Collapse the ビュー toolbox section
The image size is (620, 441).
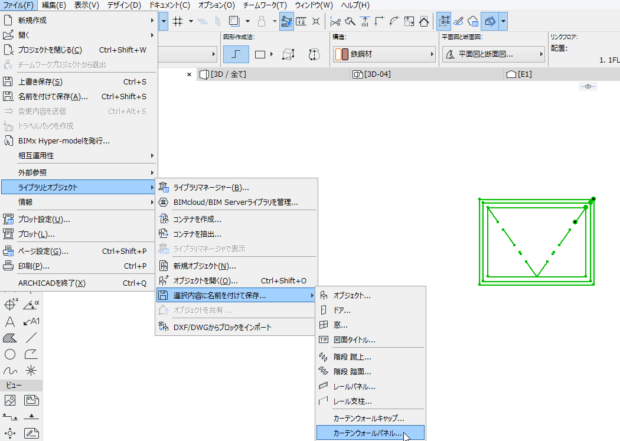[x=21, y=385]
